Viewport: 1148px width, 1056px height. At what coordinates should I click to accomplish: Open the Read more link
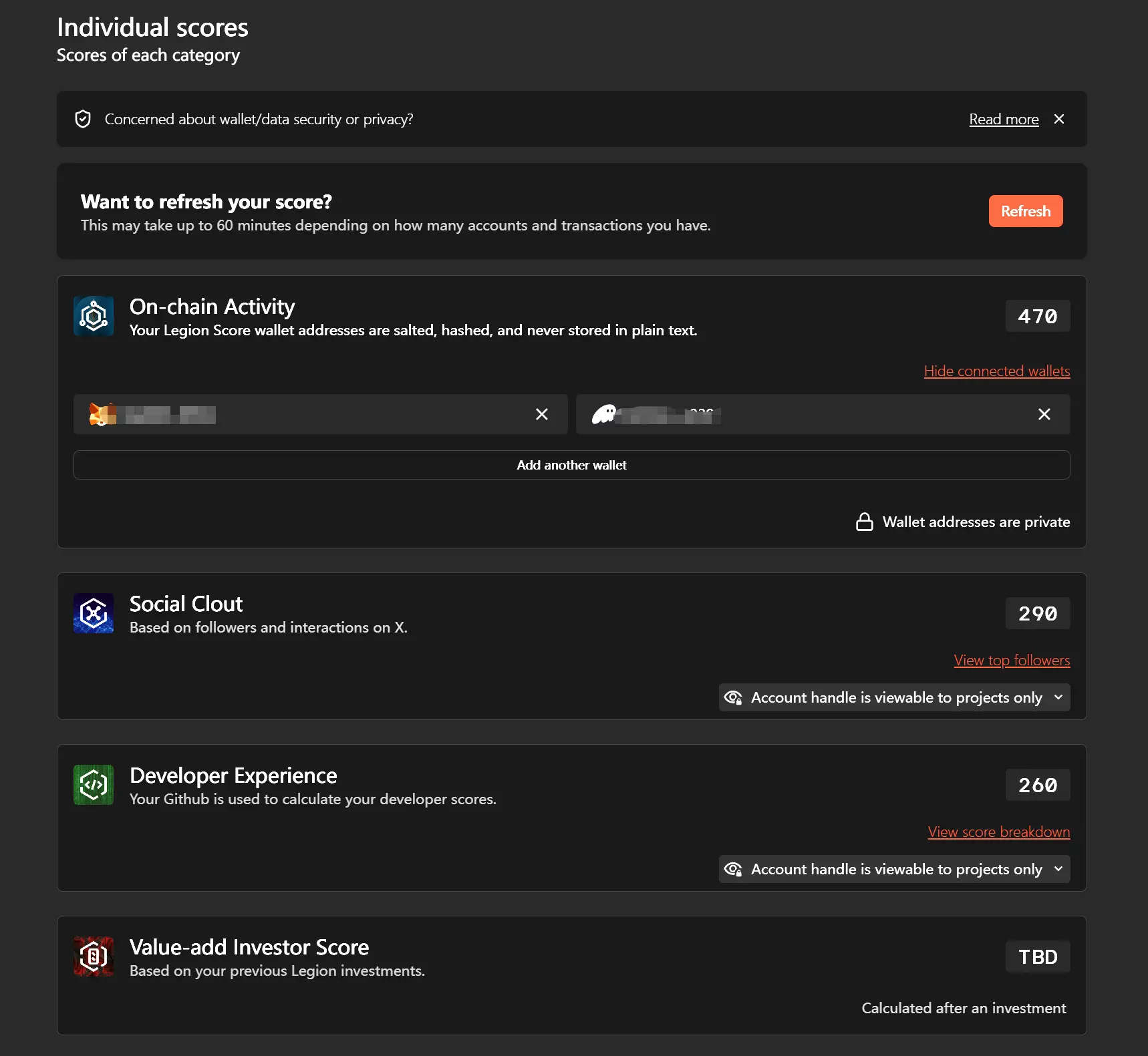pos(1004,119)
